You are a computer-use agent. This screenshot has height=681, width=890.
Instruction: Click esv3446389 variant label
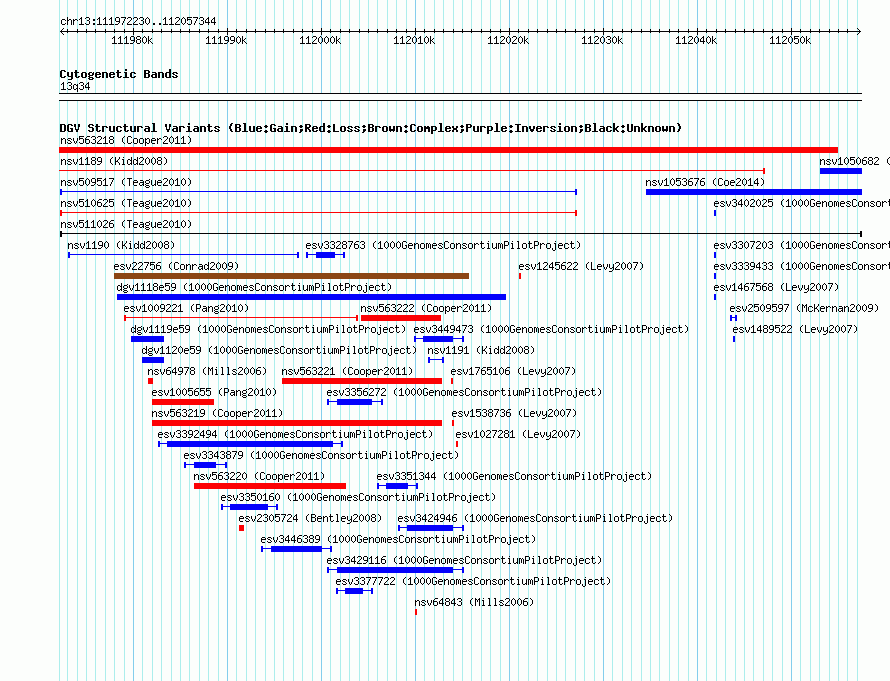pyautogui.click(x=398, y=539)
